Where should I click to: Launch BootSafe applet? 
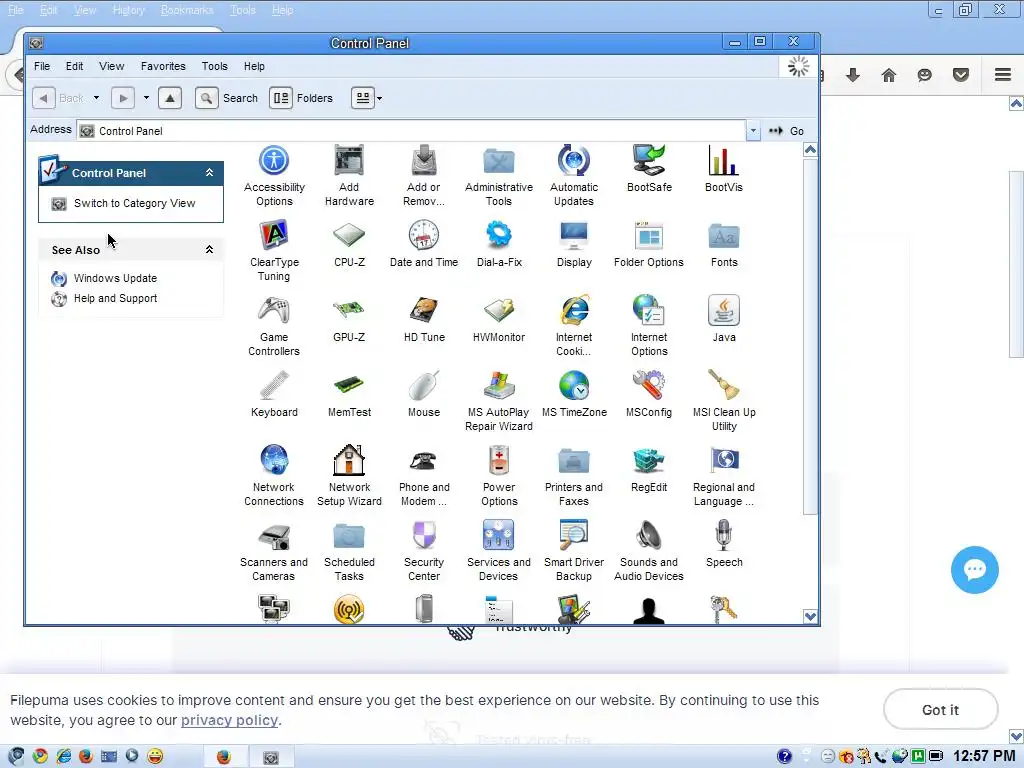tap(649, 169)
